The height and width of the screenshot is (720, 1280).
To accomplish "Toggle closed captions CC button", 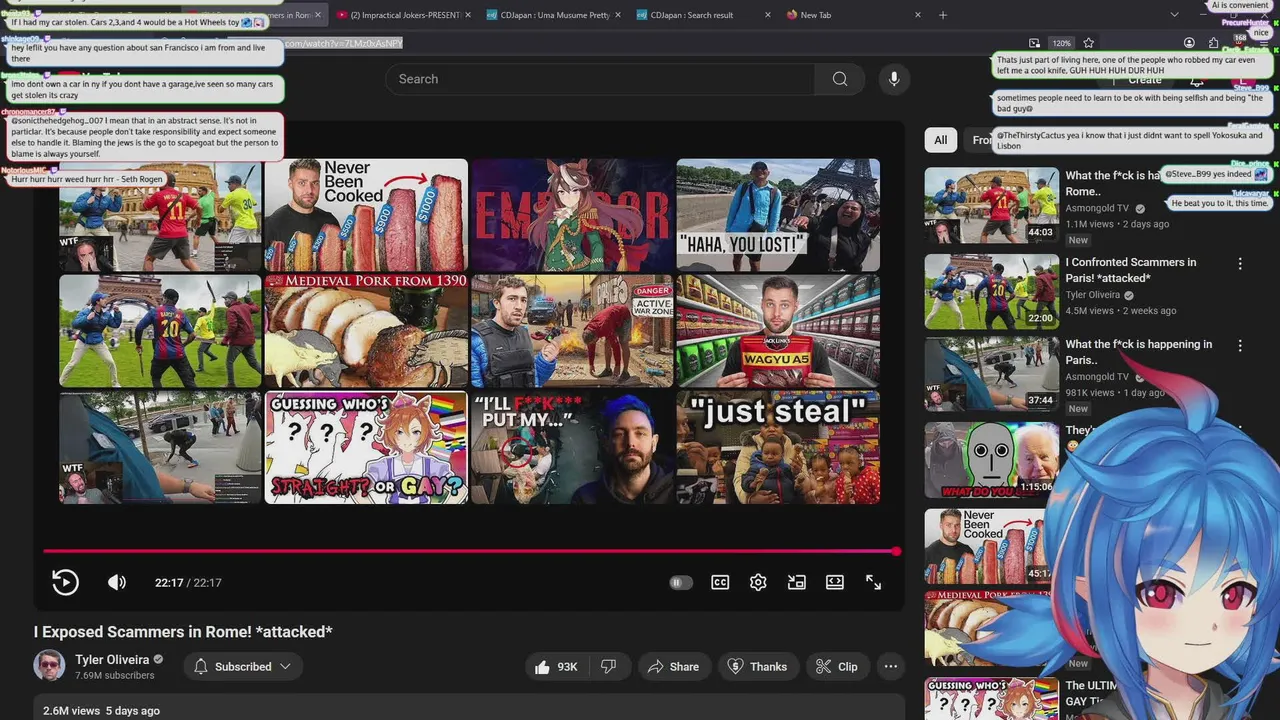I will (720, 582).
